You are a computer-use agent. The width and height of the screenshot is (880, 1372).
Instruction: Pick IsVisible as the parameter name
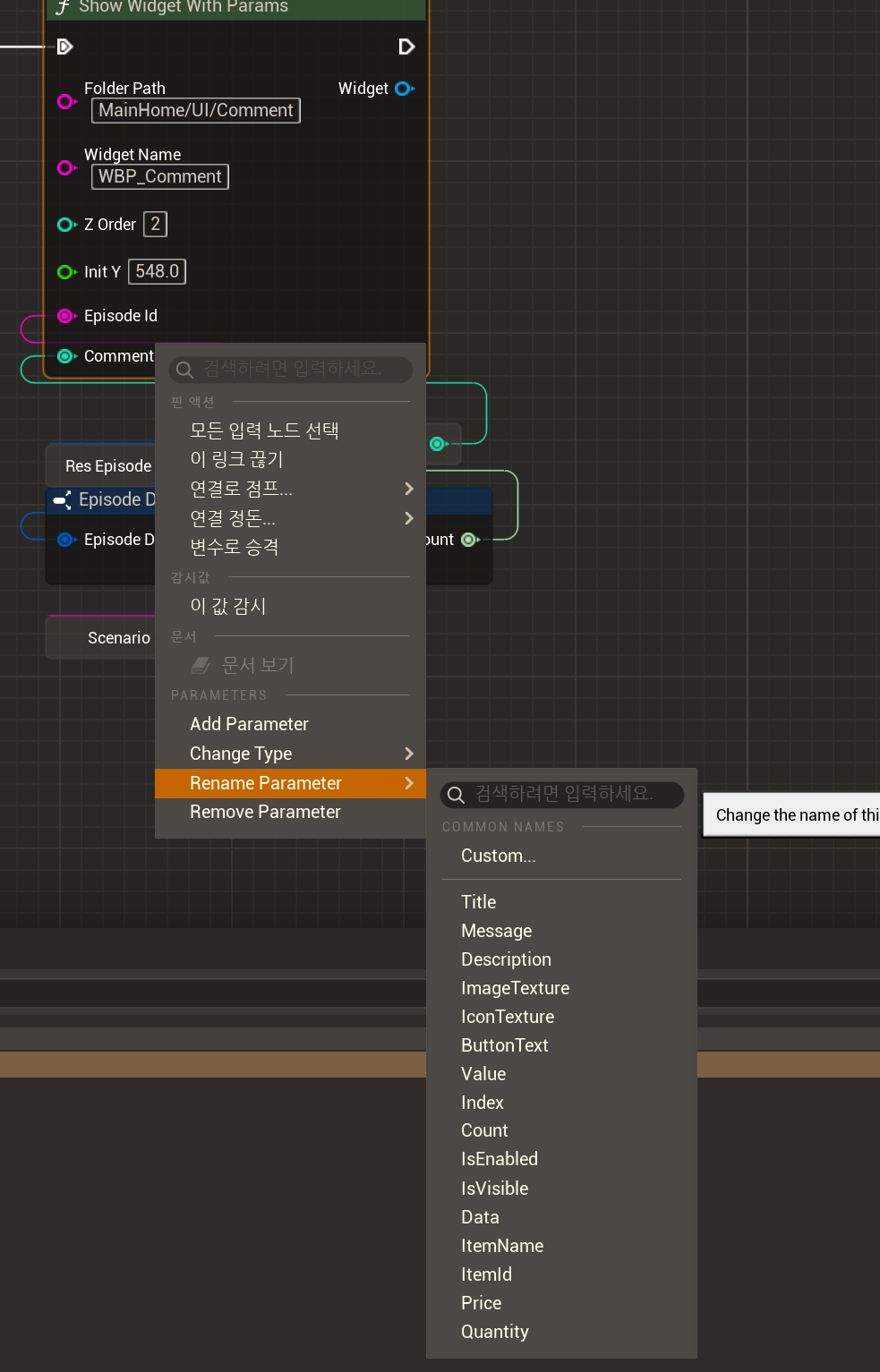(x=494, y=1189)
